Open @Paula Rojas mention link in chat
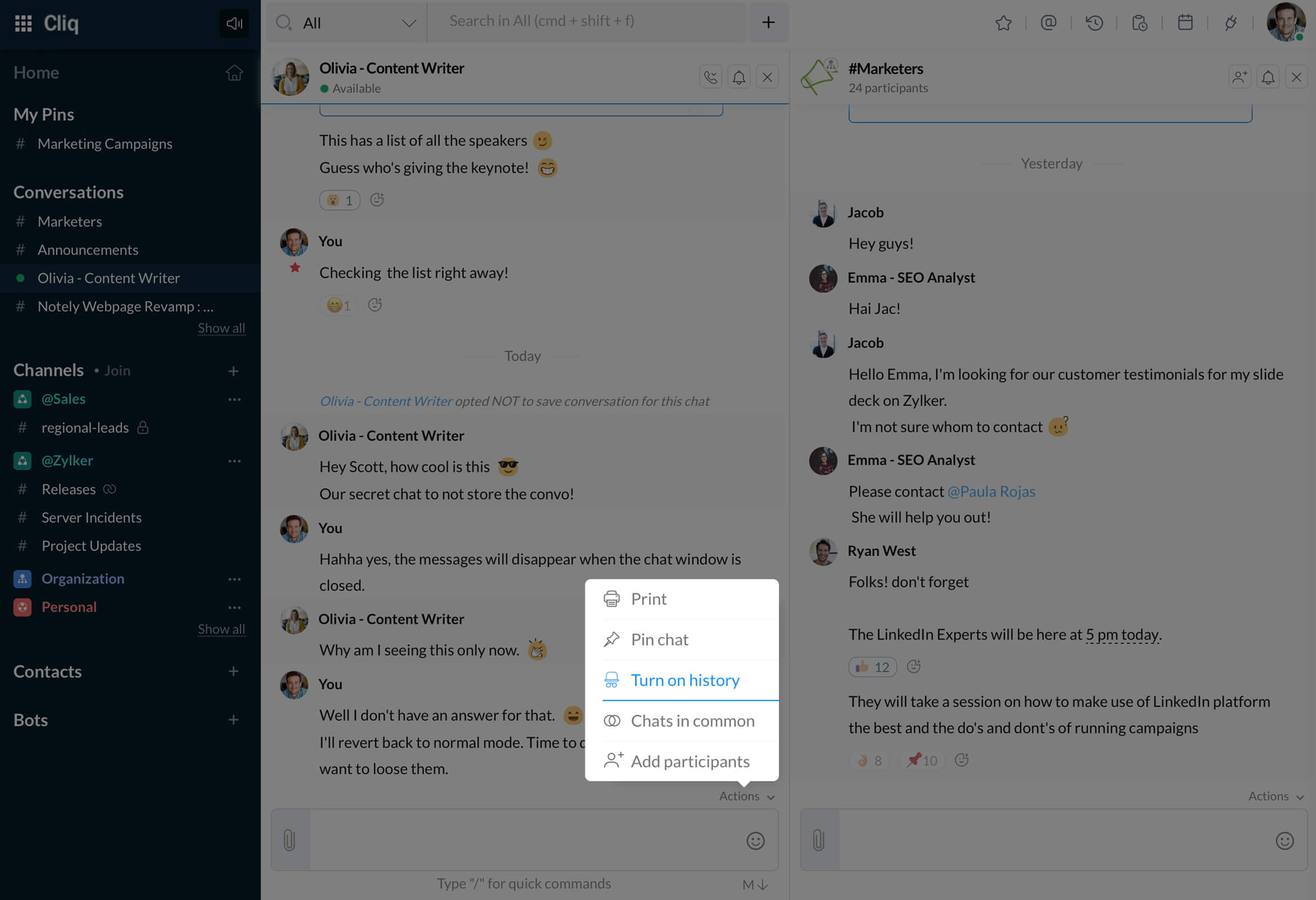 (991, 490)
